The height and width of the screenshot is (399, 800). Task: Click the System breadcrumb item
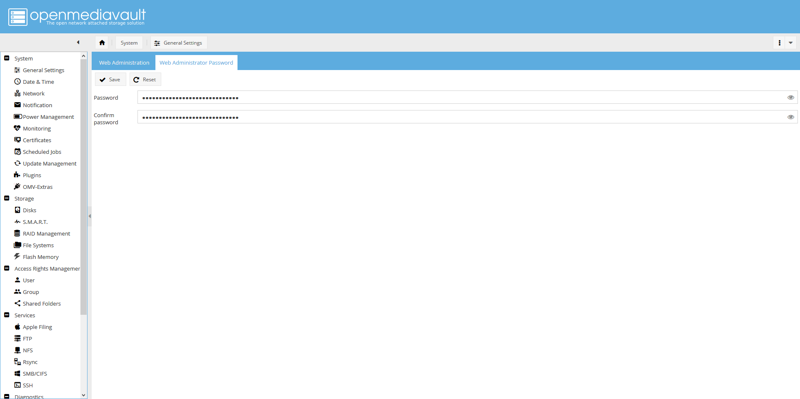[x=129, y=43]
